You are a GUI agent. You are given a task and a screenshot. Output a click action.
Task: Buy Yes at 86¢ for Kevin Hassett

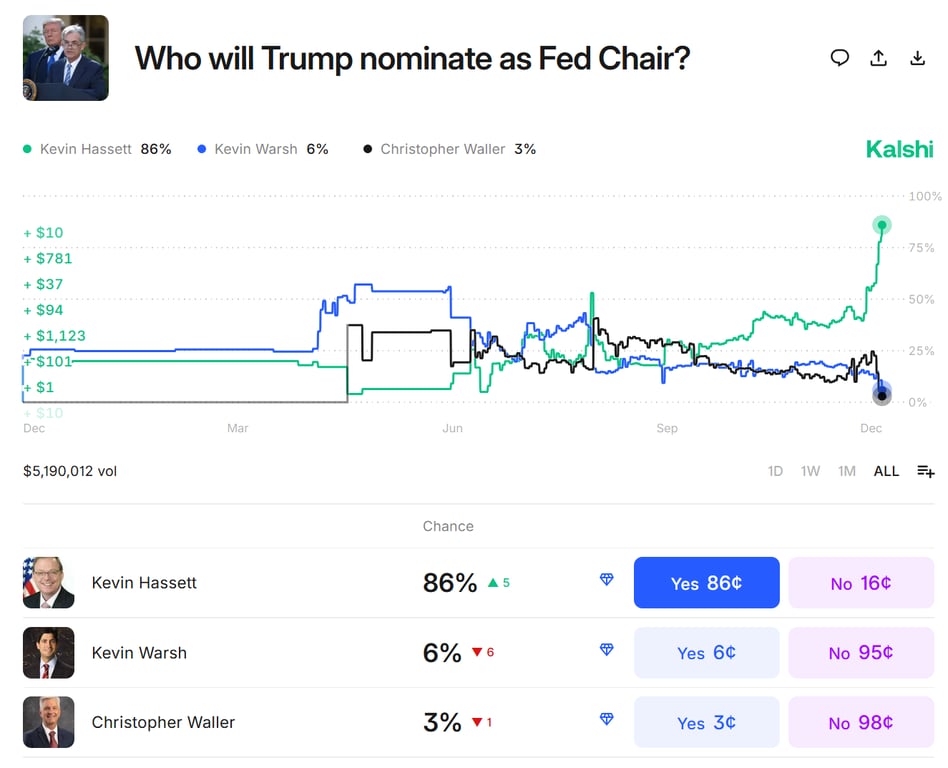(706, 582)
